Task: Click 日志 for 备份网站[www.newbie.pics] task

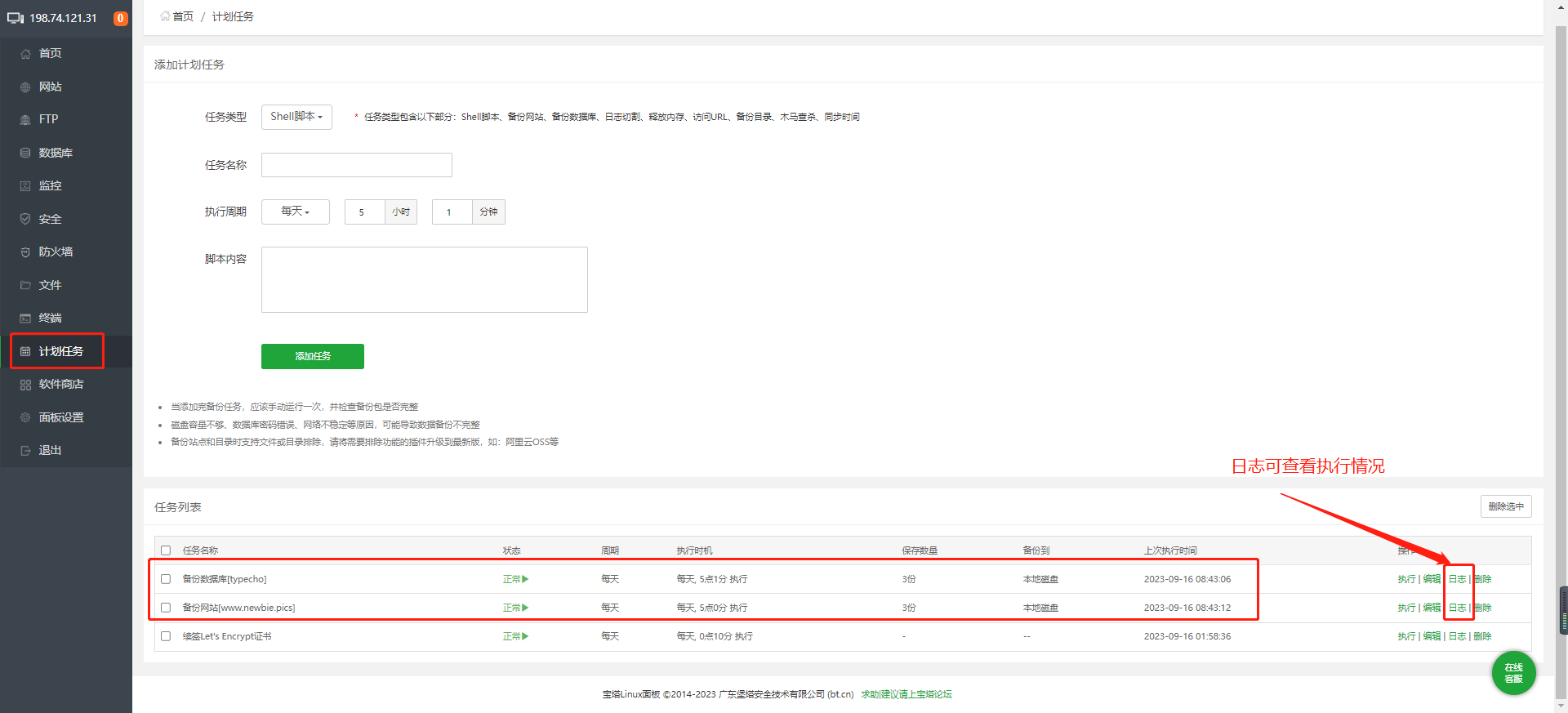Action: (1457, 608)
